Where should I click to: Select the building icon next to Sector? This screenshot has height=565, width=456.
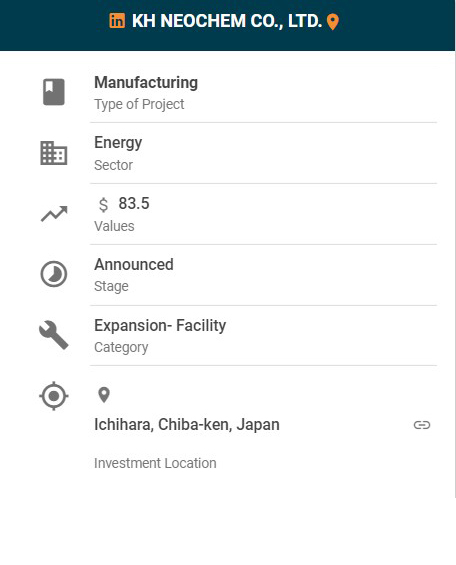[x=54, y=153]
